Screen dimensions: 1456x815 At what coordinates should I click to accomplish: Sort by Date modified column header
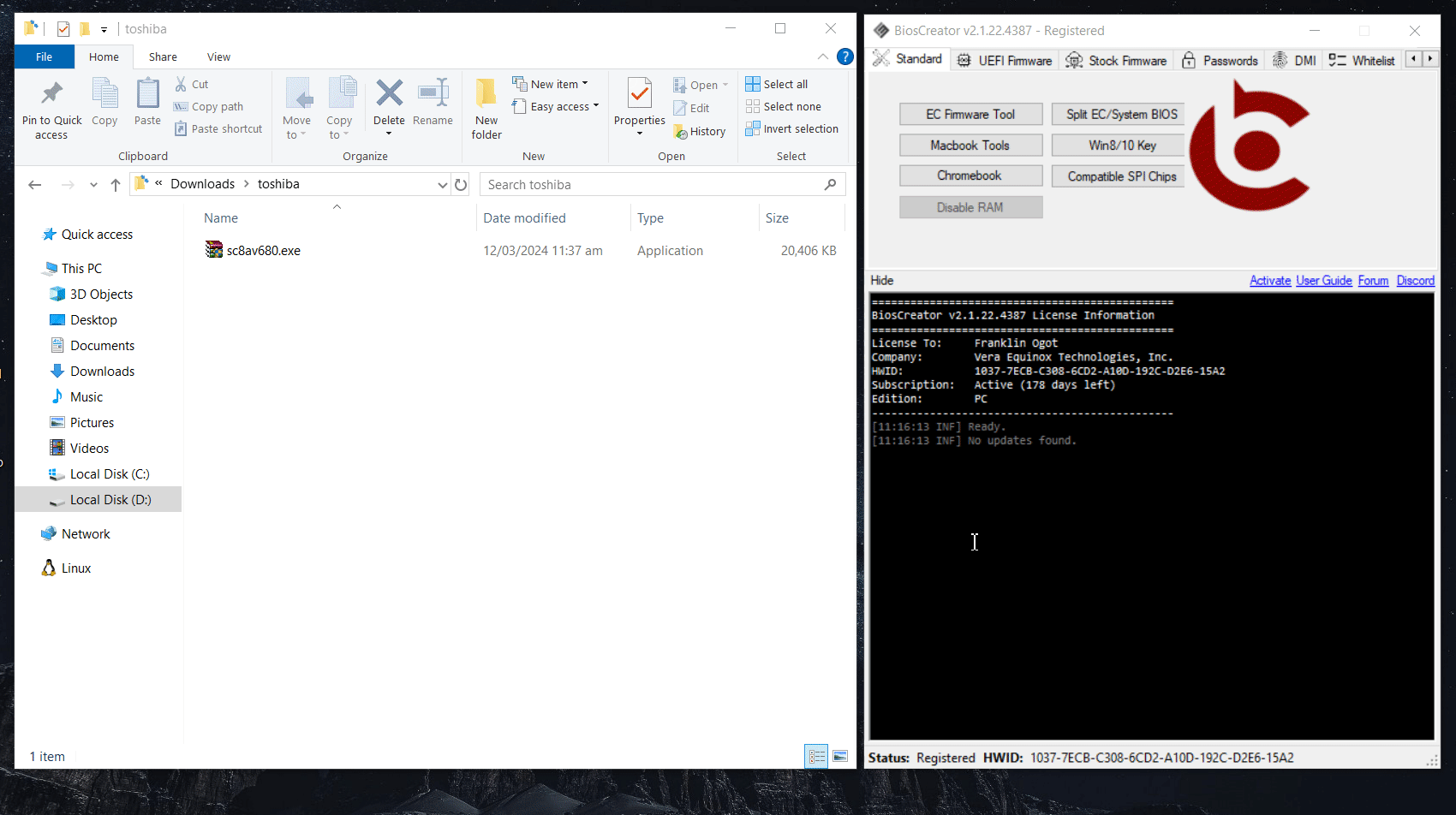point(552,217)
